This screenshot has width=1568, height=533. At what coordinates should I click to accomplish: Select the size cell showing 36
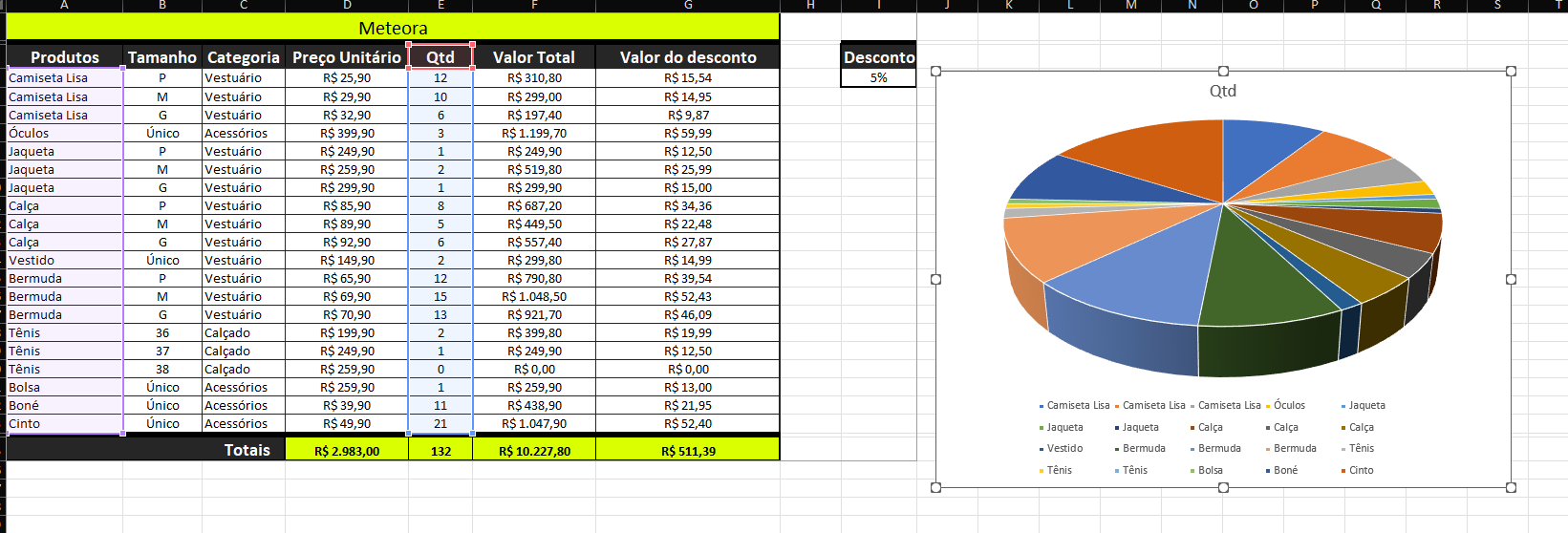(x=162, y=332)
